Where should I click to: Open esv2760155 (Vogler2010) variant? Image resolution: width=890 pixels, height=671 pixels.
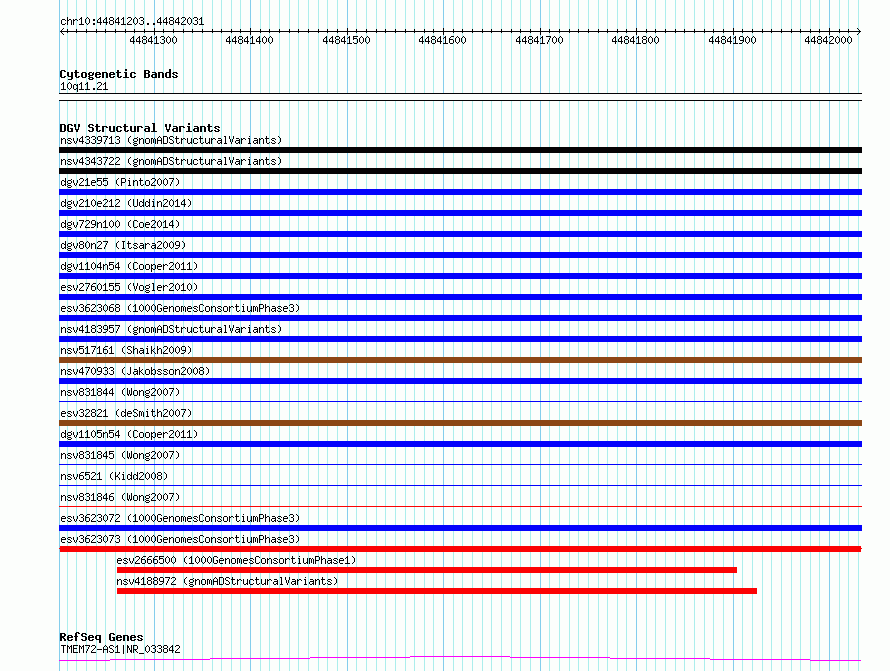pyautogui.click(x=129, y=287)
